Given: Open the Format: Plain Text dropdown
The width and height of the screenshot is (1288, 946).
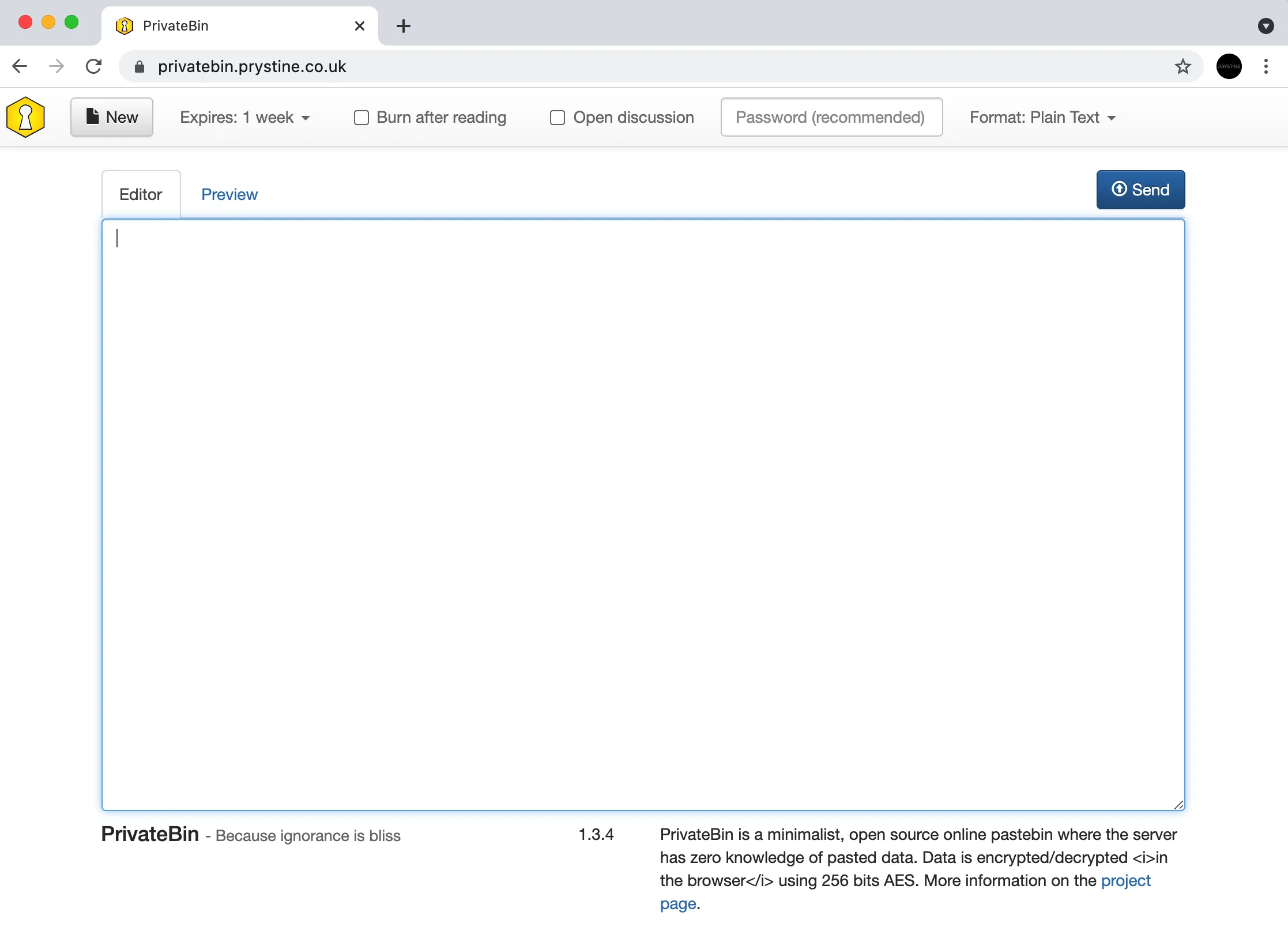Looking at the screenshot, I should [1042, 118].
